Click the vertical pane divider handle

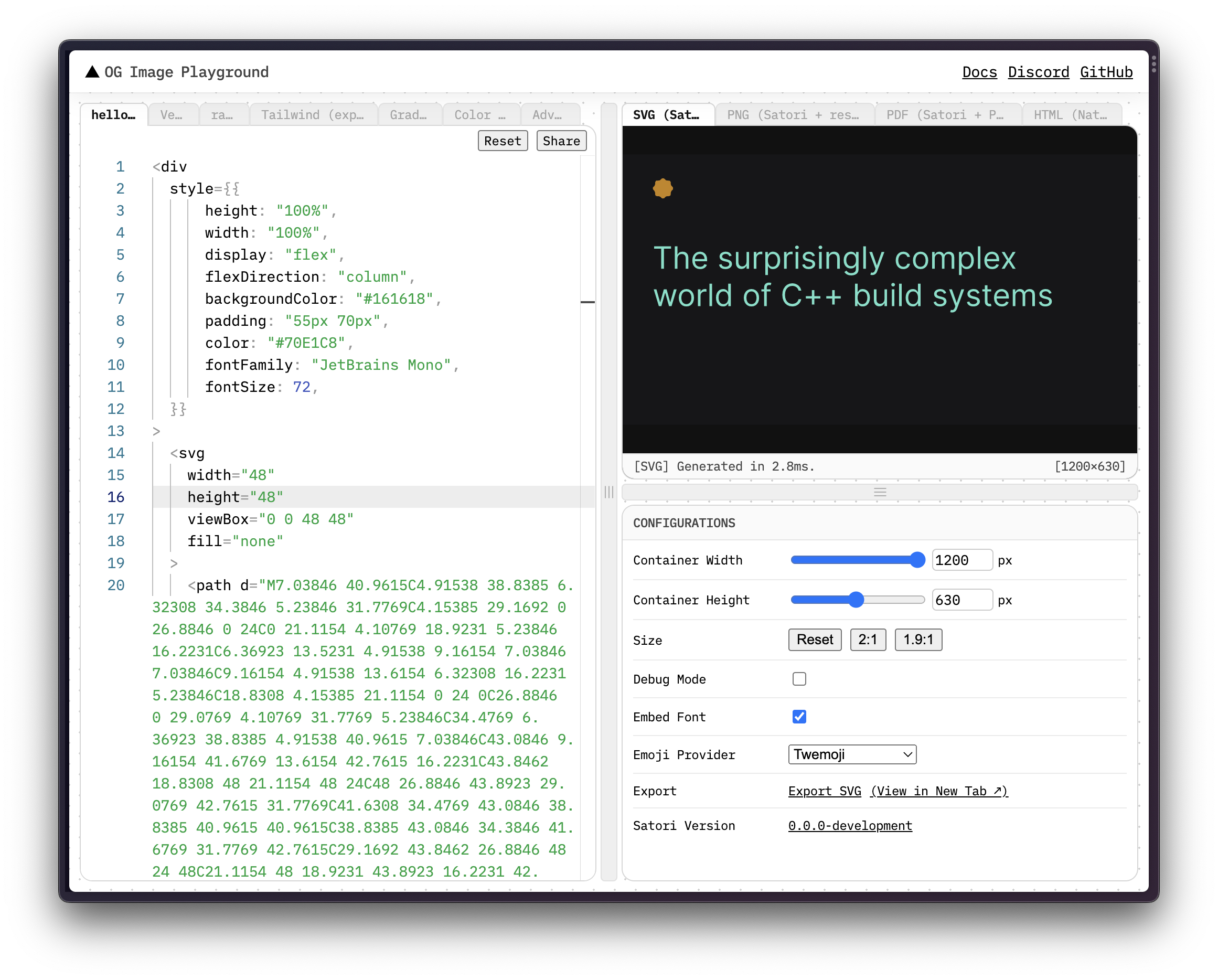coord(608,493)
